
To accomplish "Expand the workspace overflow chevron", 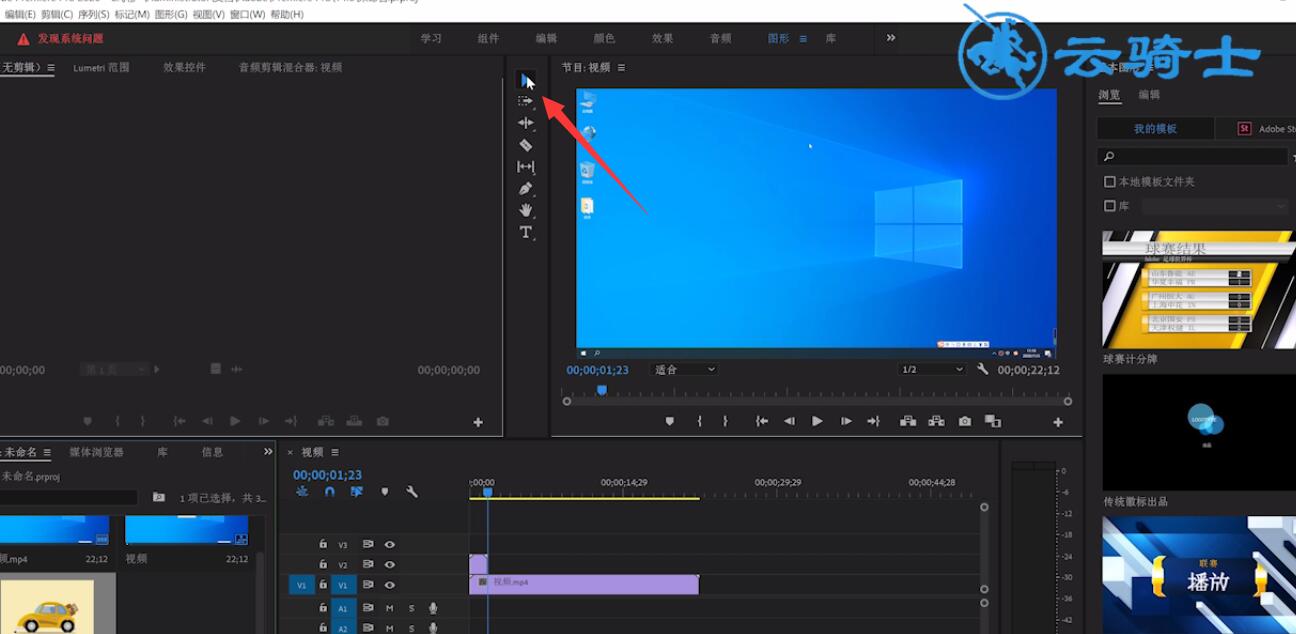I will click(891, 38).
